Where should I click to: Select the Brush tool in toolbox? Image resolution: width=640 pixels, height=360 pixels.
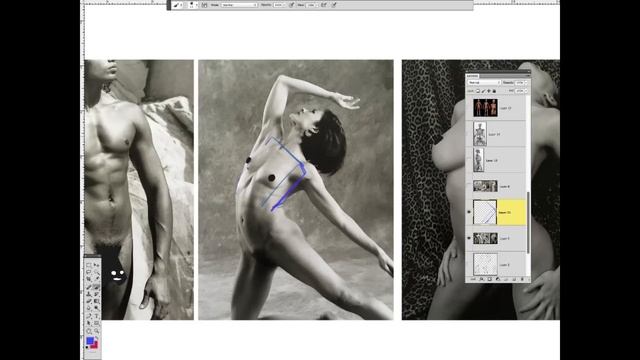coord(97,287)
